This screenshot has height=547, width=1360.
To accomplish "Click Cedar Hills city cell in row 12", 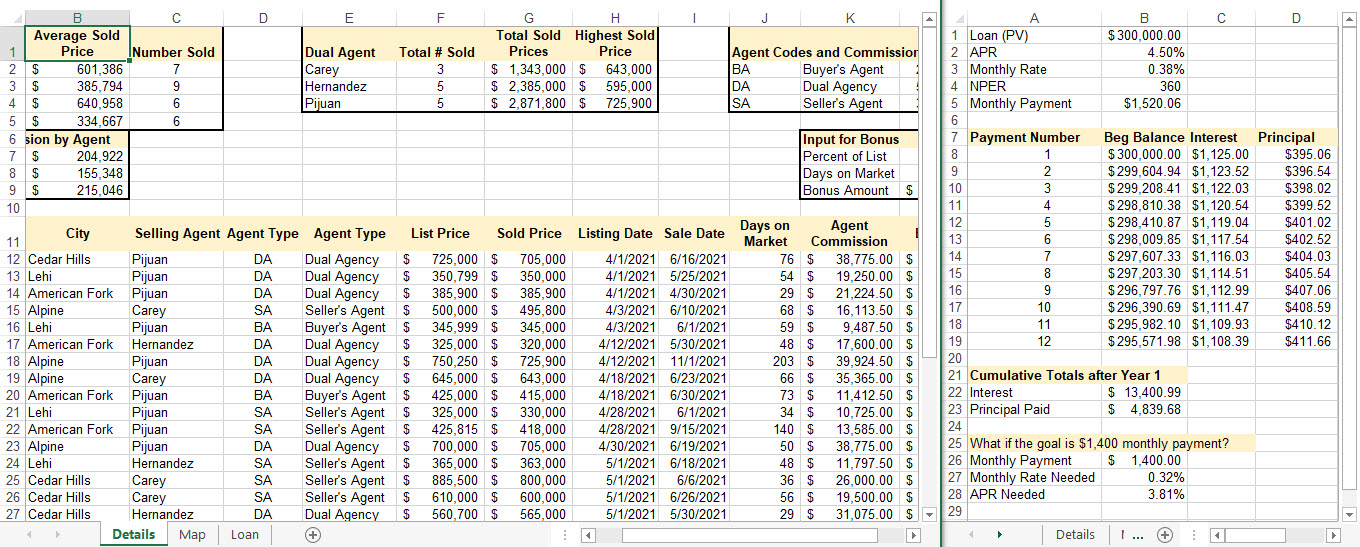I will pos(77,259).
